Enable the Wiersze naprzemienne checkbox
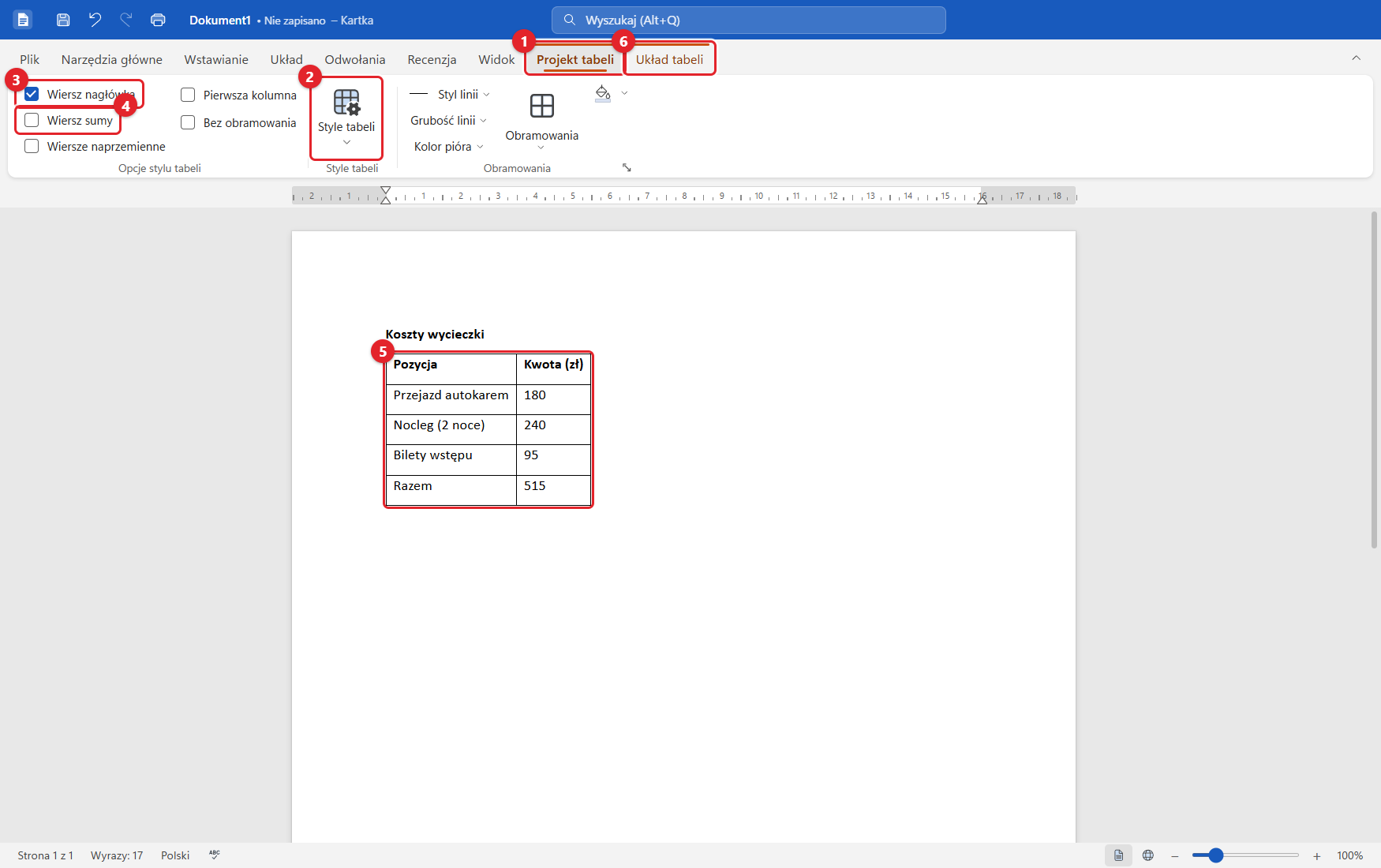Screen dimensions: 1381x868 pos(32,146)
